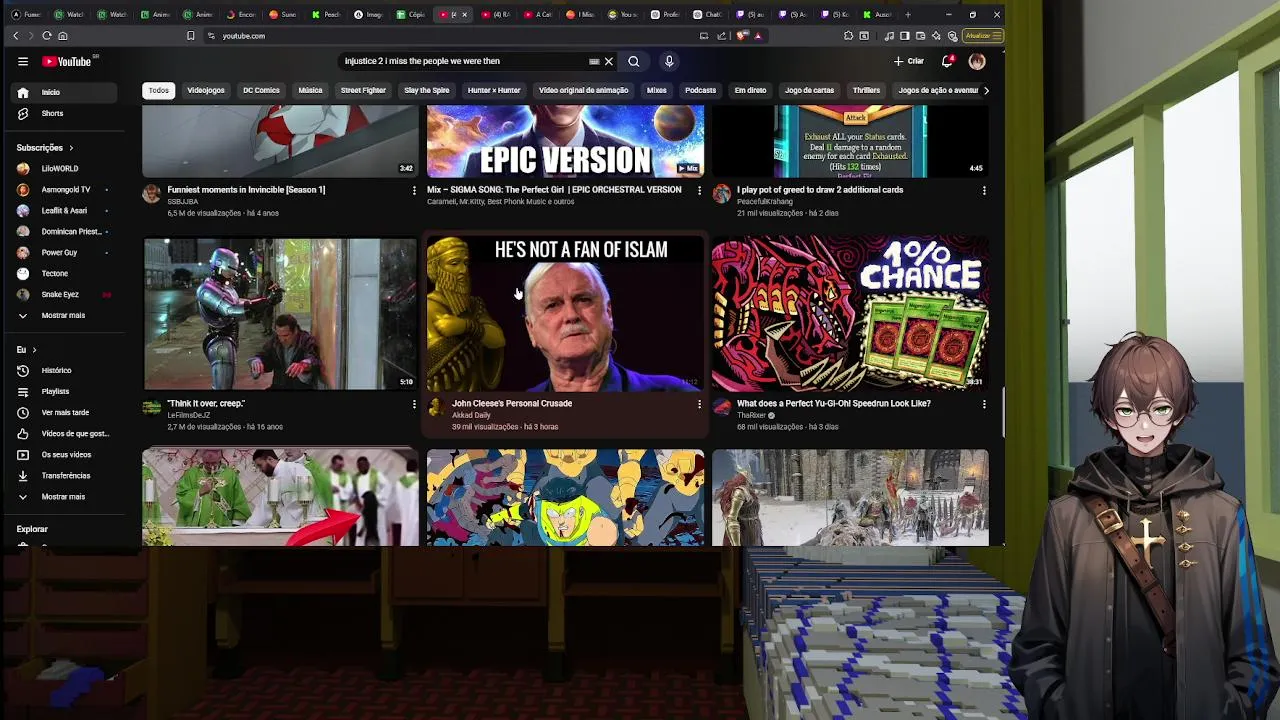1280x720 pixels.
Task: Open the Eu section chevron
Action: 34,350
